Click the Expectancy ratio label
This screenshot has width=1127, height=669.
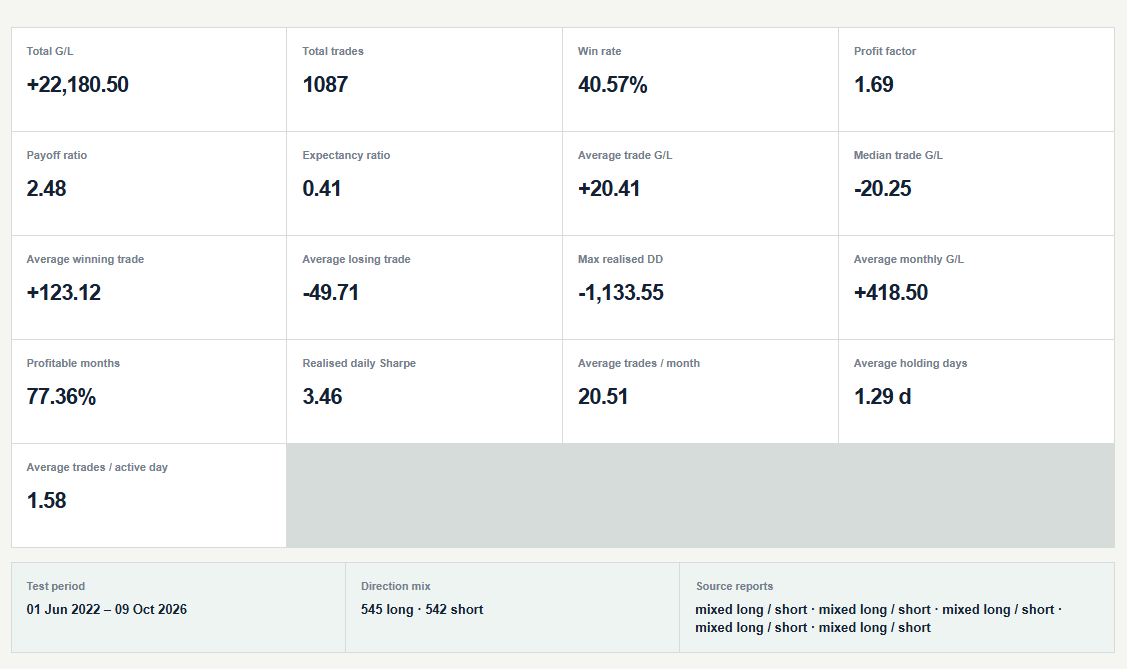click(346, 155)
